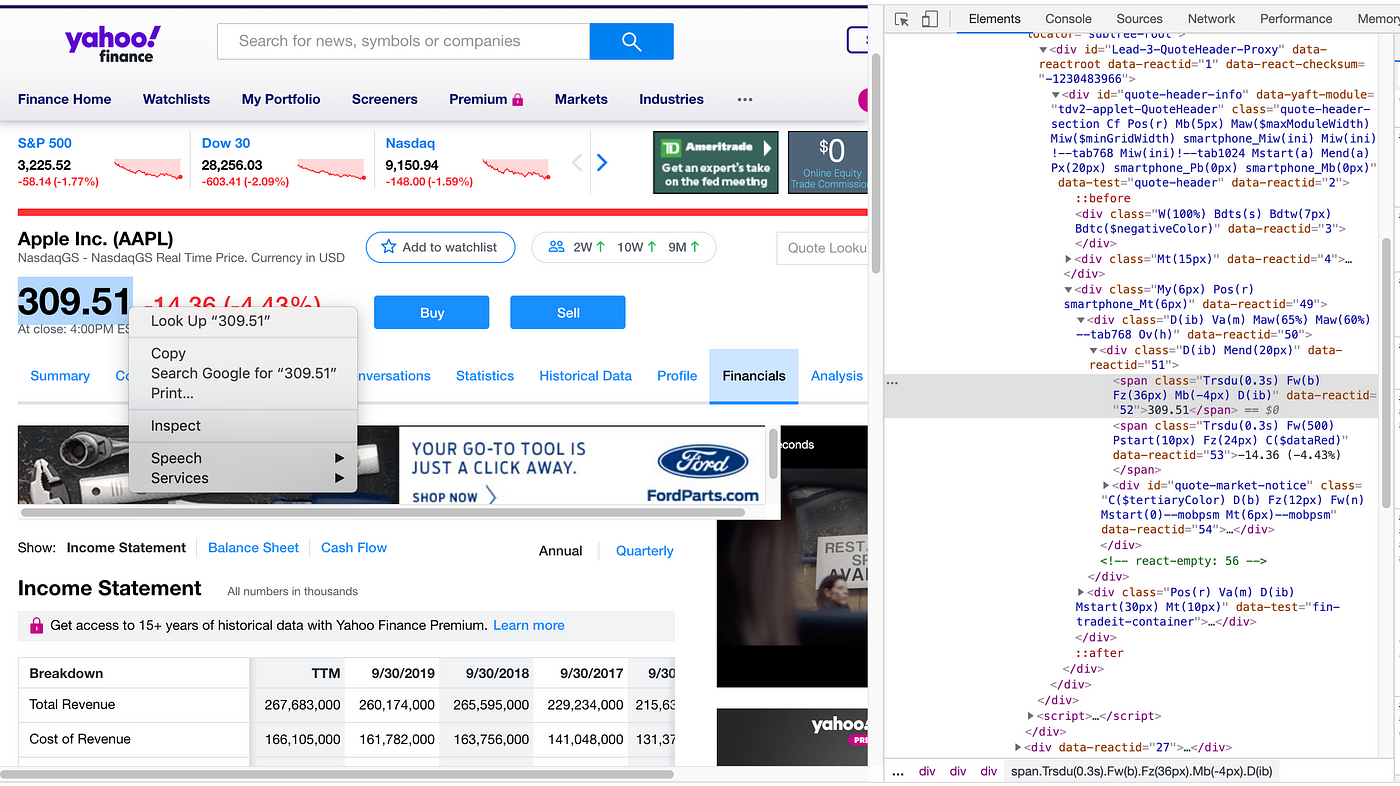
Task: Open the Cash Flow link
Action: tap(354, 548)
